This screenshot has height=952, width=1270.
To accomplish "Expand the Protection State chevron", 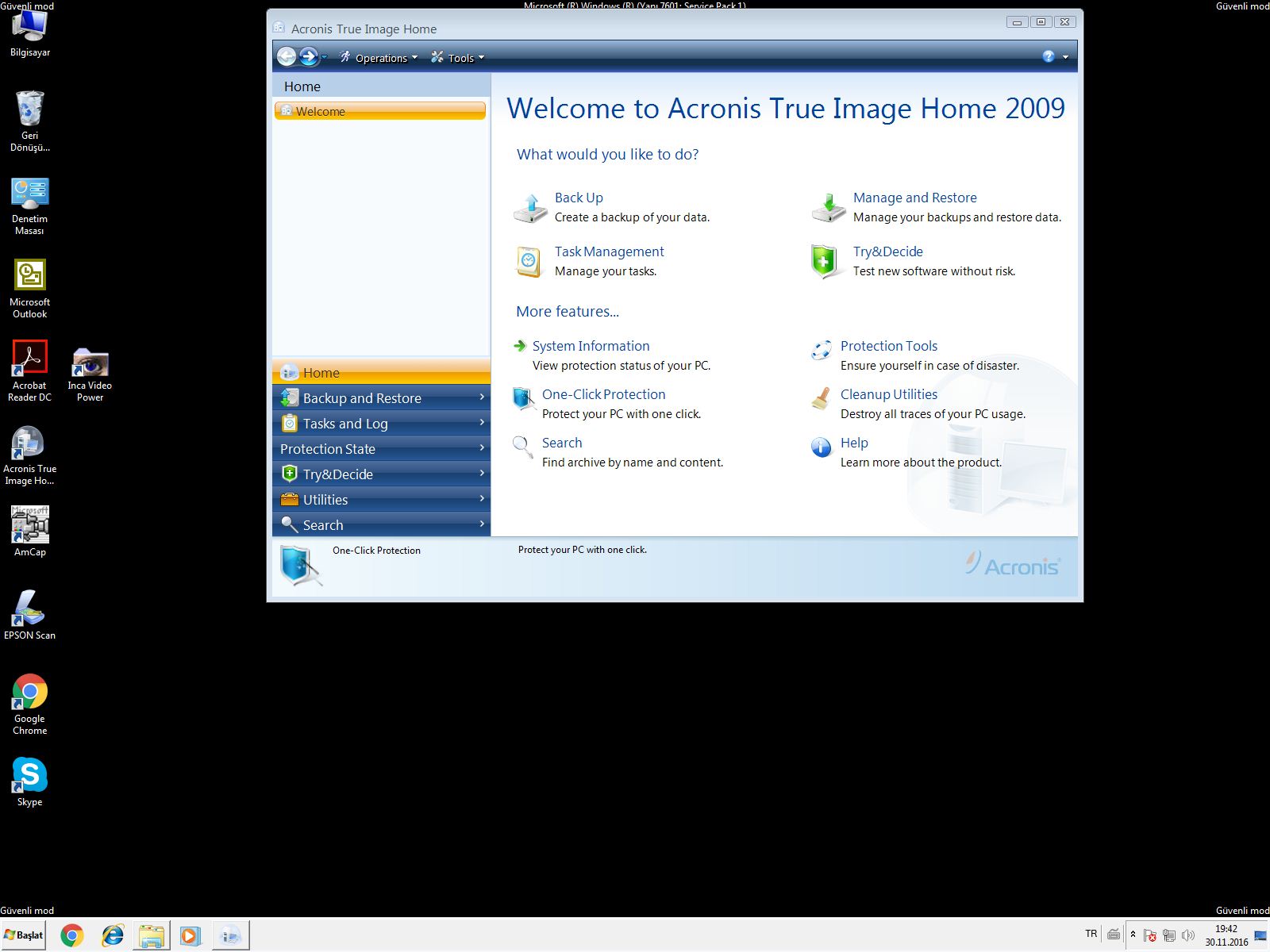I will point(482,447).
